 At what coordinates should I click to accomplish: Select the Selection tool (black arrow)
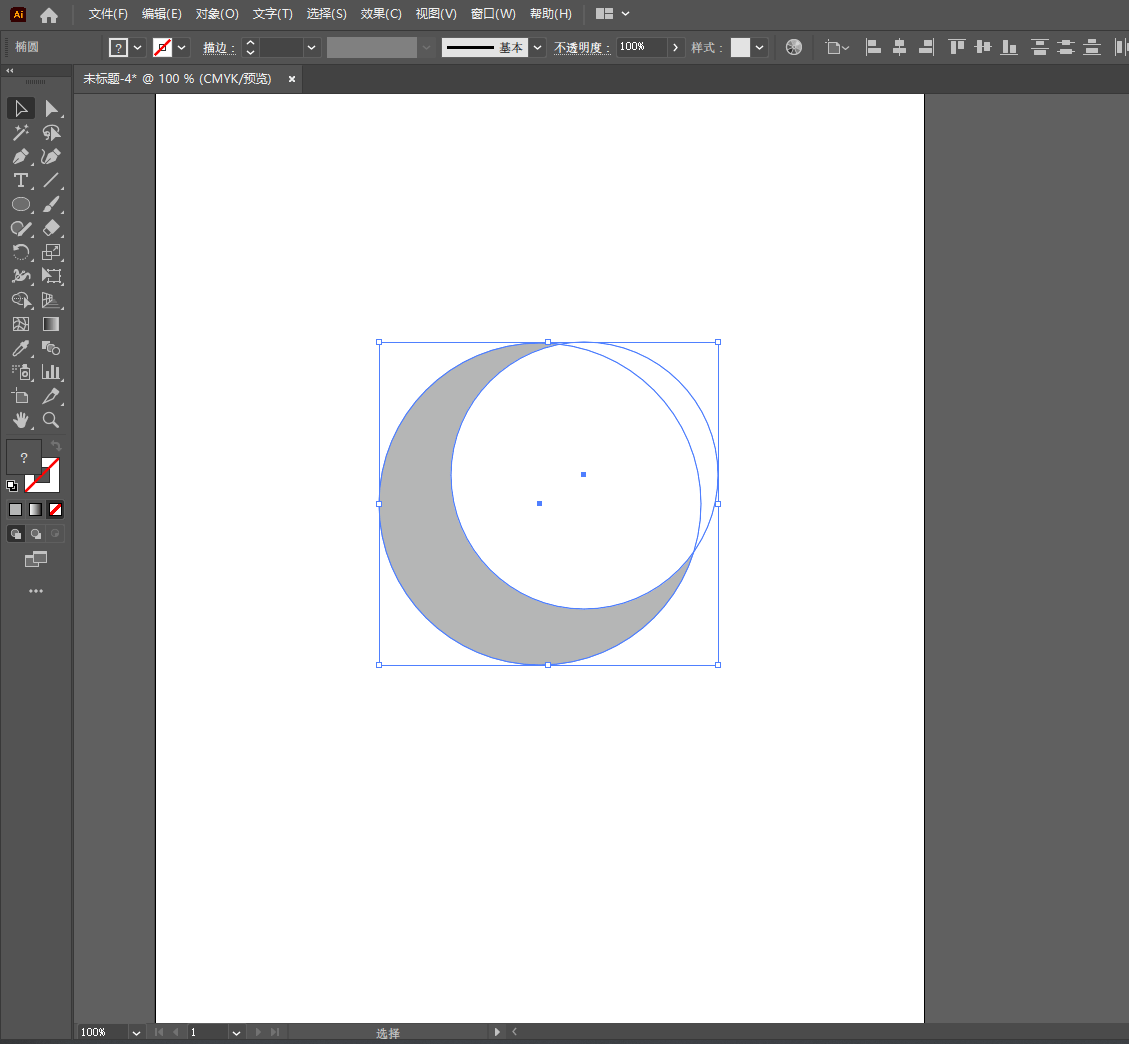pos(21,109)
